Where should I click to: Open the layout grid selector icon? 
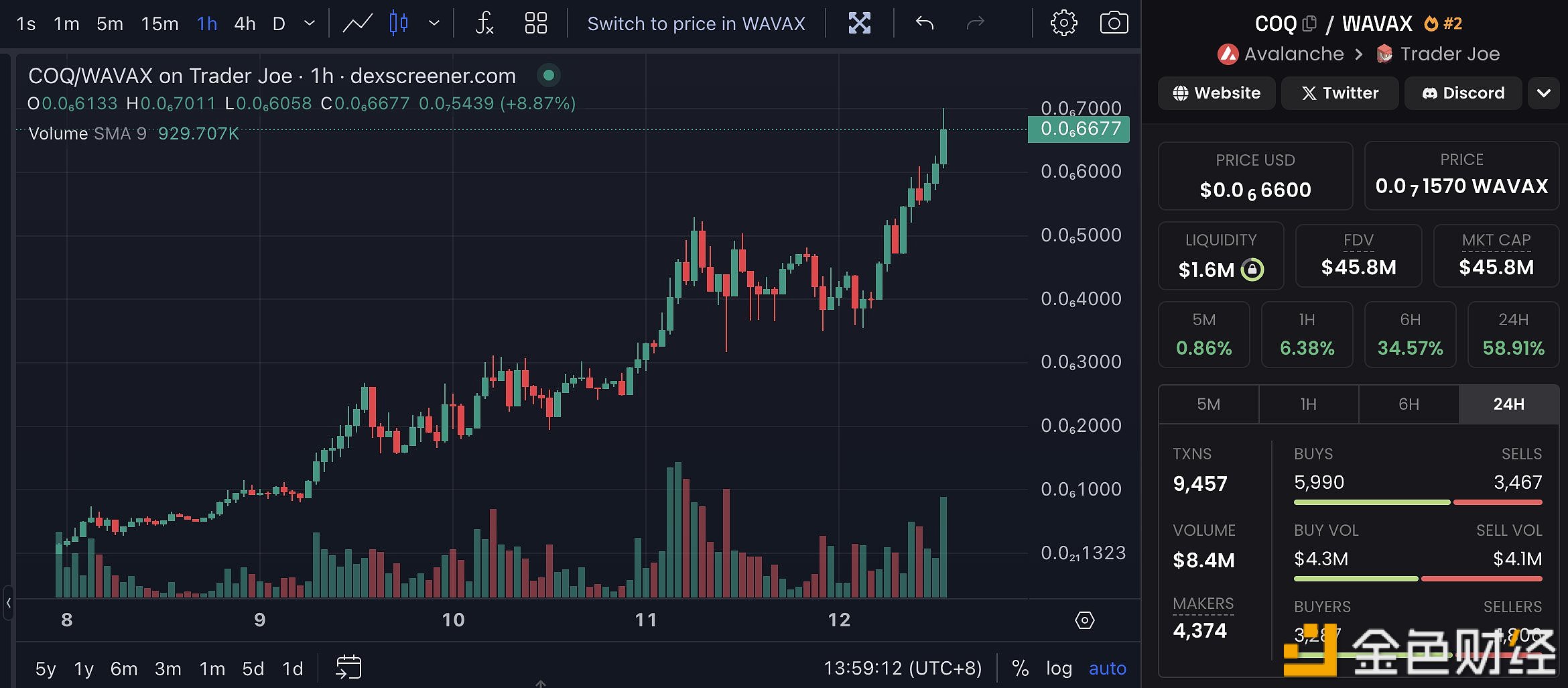tap(536, 23)
